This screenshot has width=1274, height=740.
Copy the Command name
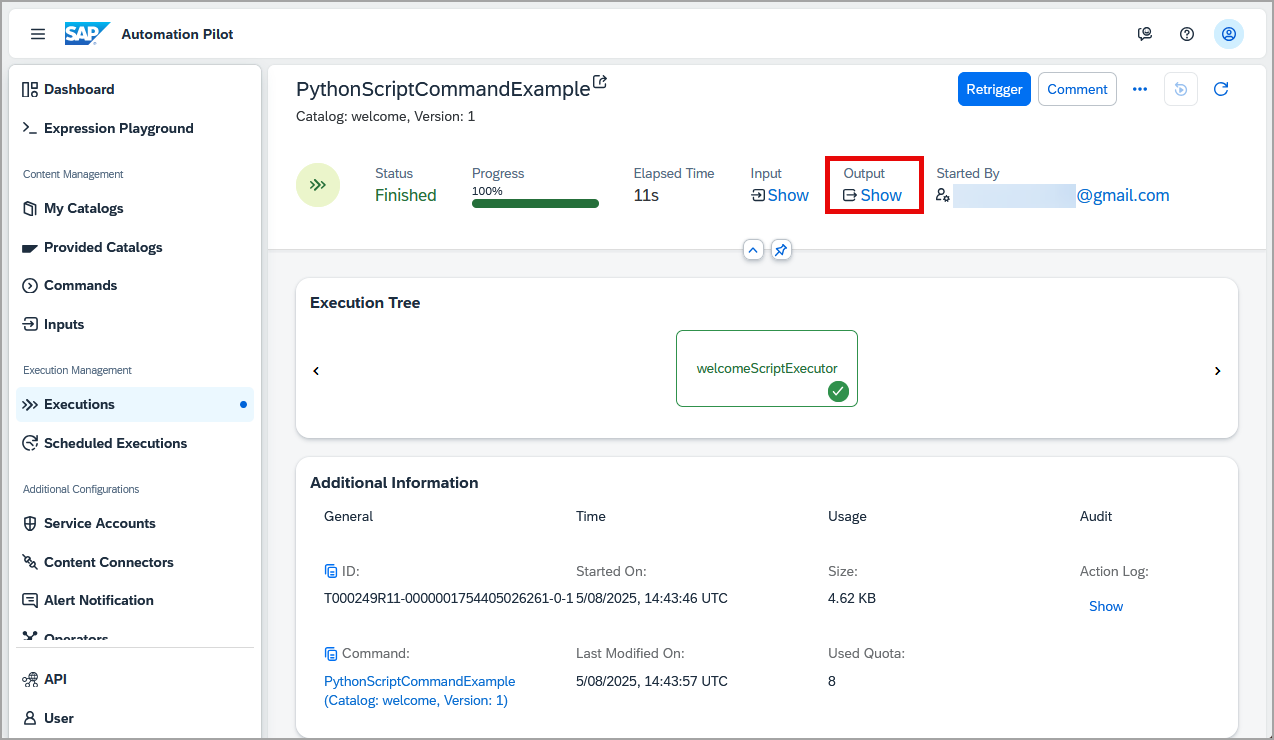point(331,654)
